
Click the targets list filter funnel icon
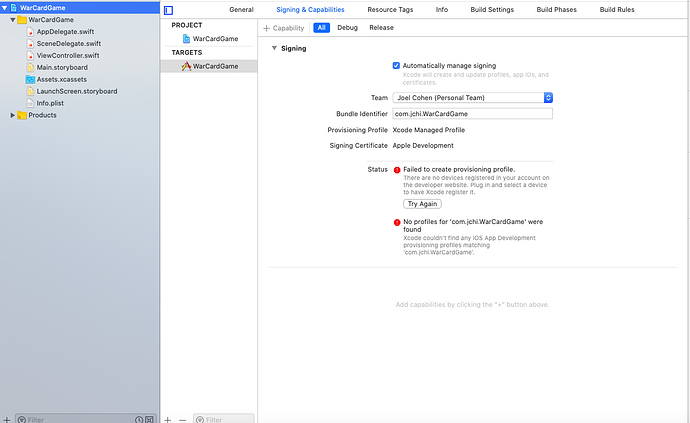(x=200, y=419)
